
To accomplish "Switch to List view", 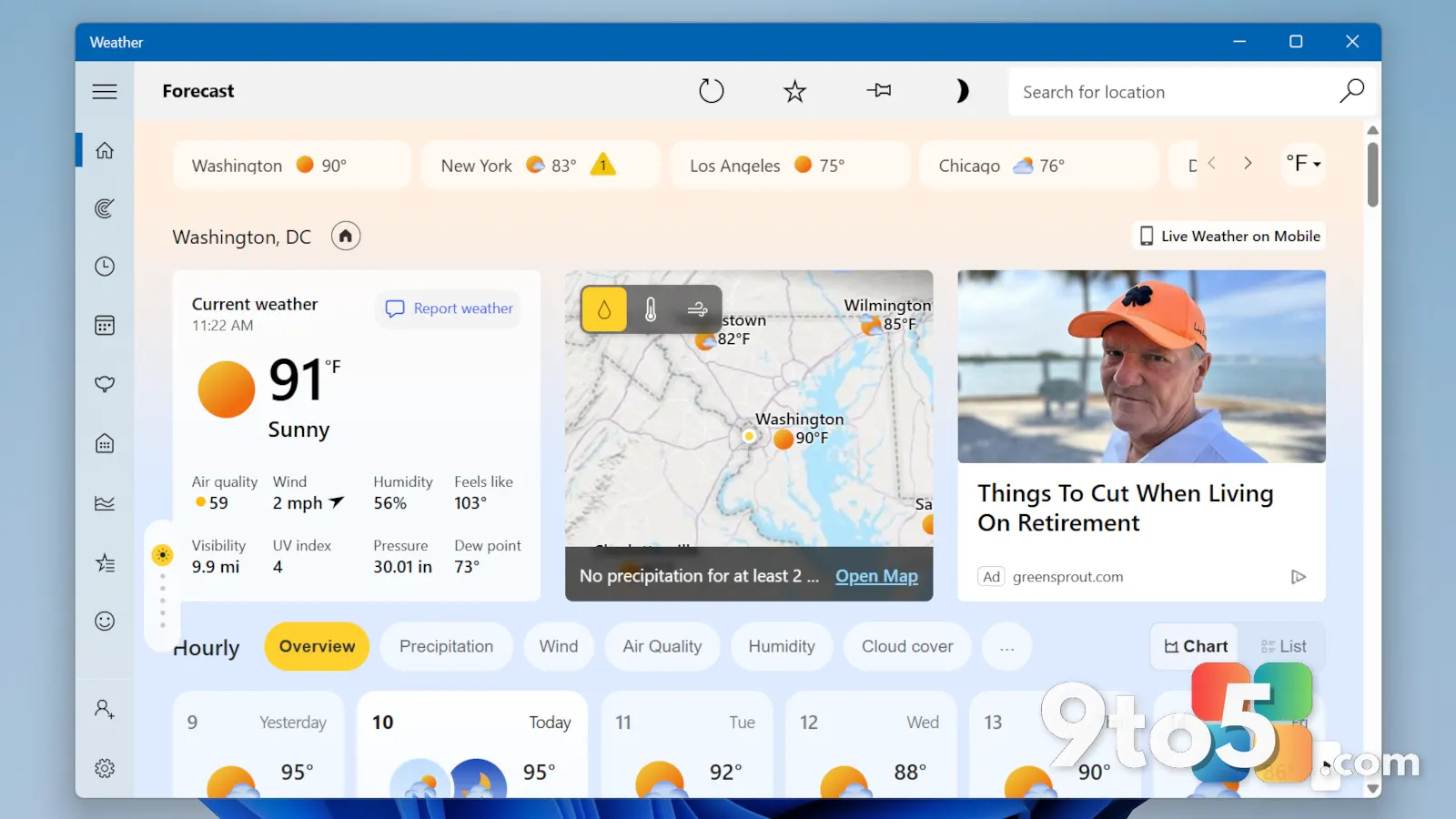I will point(1283,646).
